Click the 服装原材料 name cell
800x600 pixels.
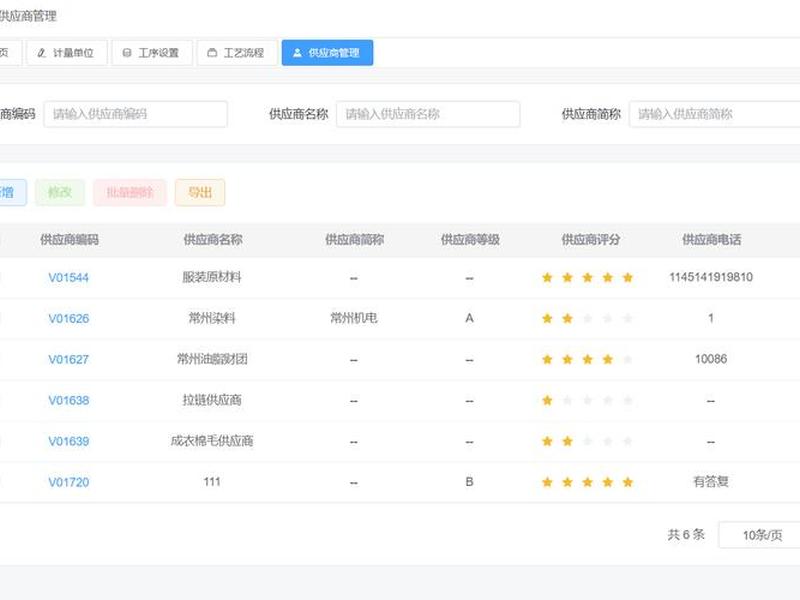coord(212,277)
